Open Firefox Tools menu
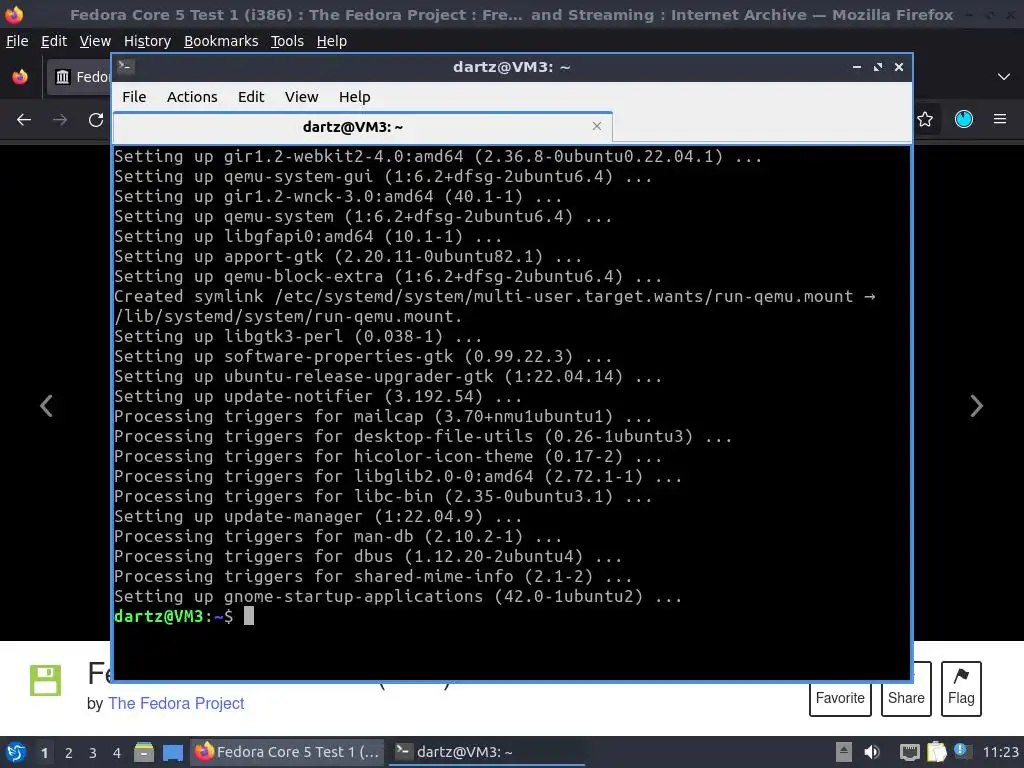The width and height of the screenshot is (1024, 768). pos(287,41)
